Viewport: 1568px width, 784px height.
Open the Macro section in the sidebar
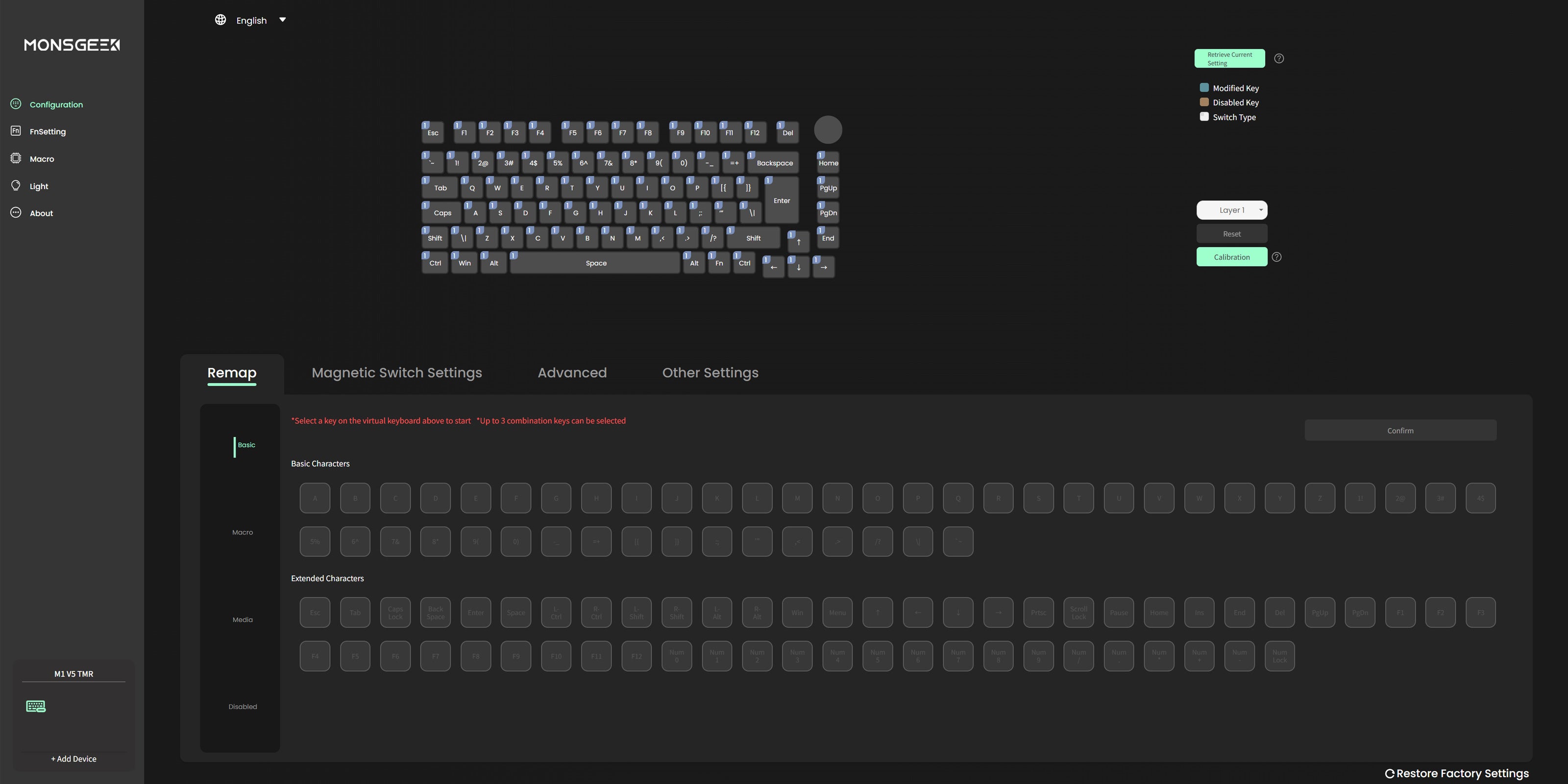(42, 158)
